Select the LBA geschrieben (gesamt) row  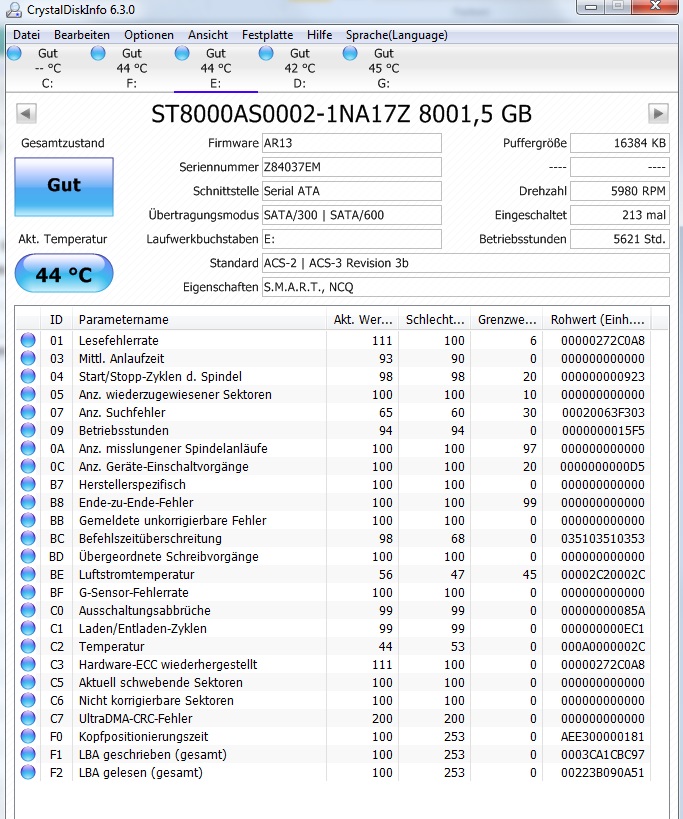coord(334,755)
